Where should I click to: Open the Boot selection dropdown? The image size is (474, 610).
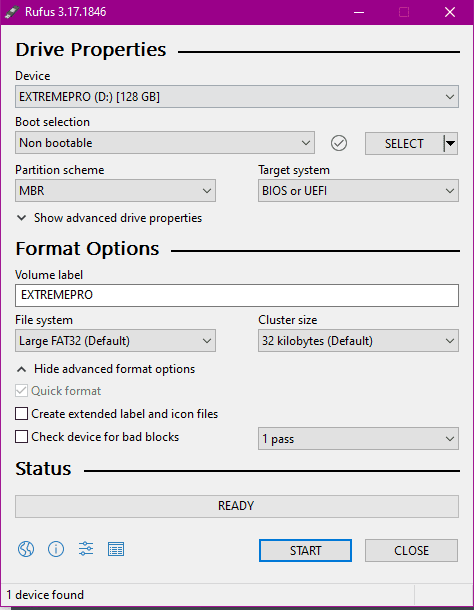pos(165,143)
